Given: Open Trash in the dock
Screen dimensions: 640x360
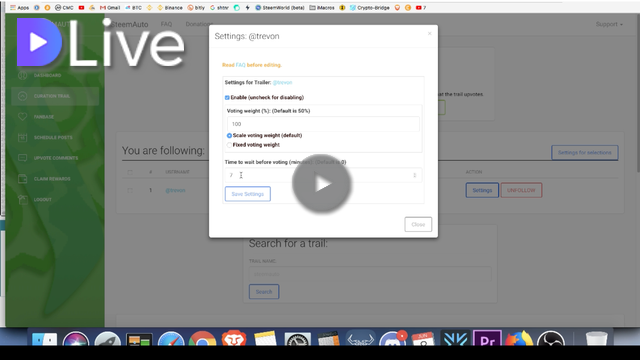Looking at the screenshot, I should pos(596,339).
